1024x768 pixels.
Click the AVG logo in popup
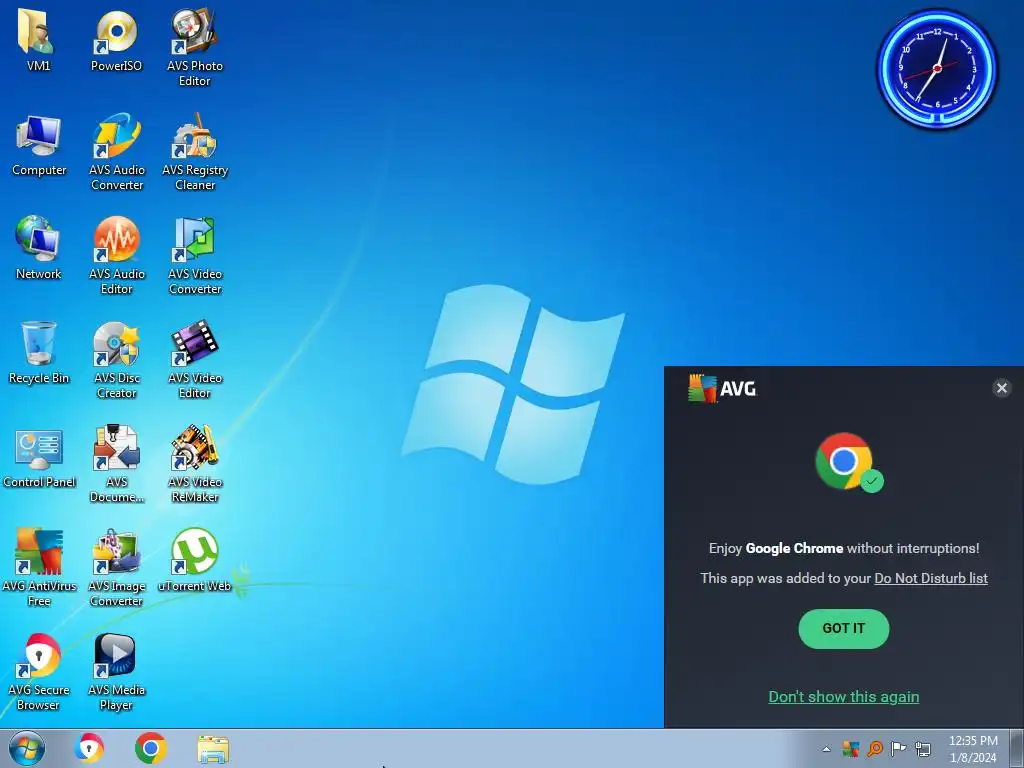(x=722, y=389)
